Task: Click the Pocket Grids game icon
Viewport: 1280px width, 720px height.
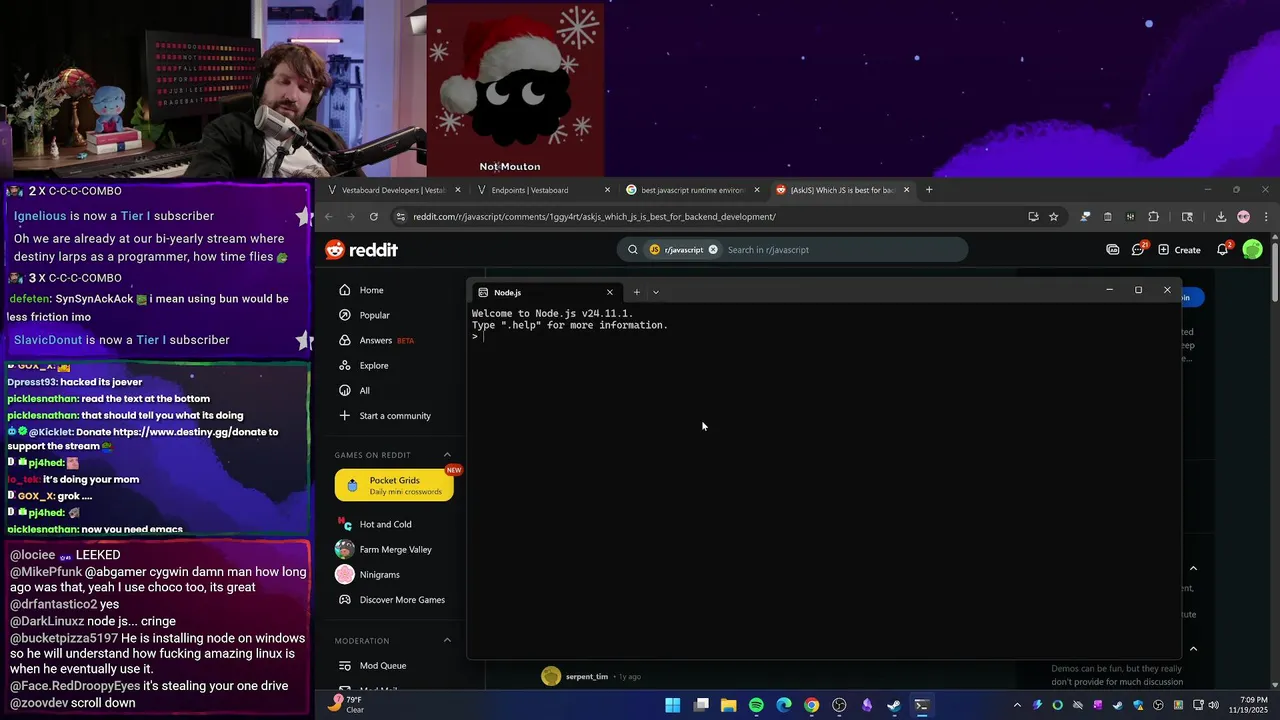Action: tap(352, 486)
